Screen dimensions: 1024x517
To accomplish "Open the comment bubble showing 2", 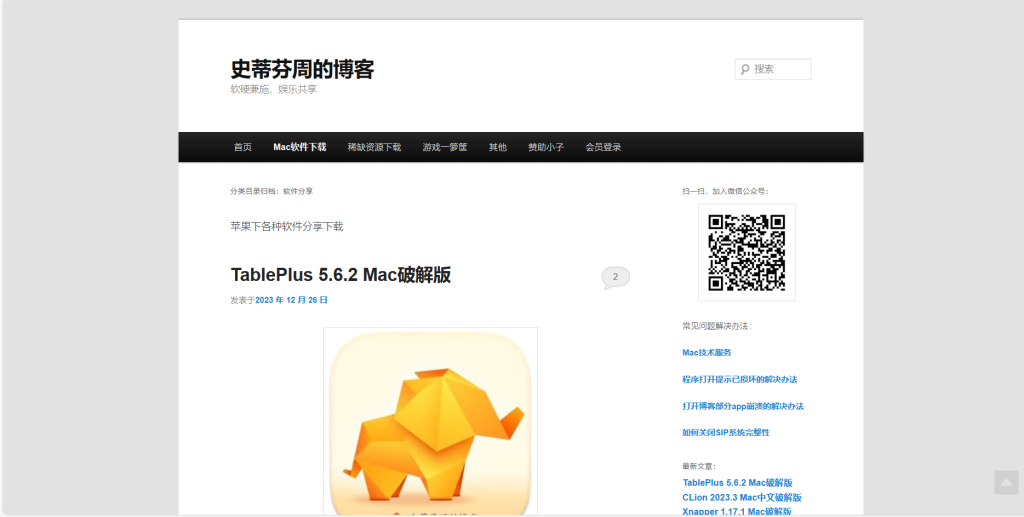I will point(615,277).
